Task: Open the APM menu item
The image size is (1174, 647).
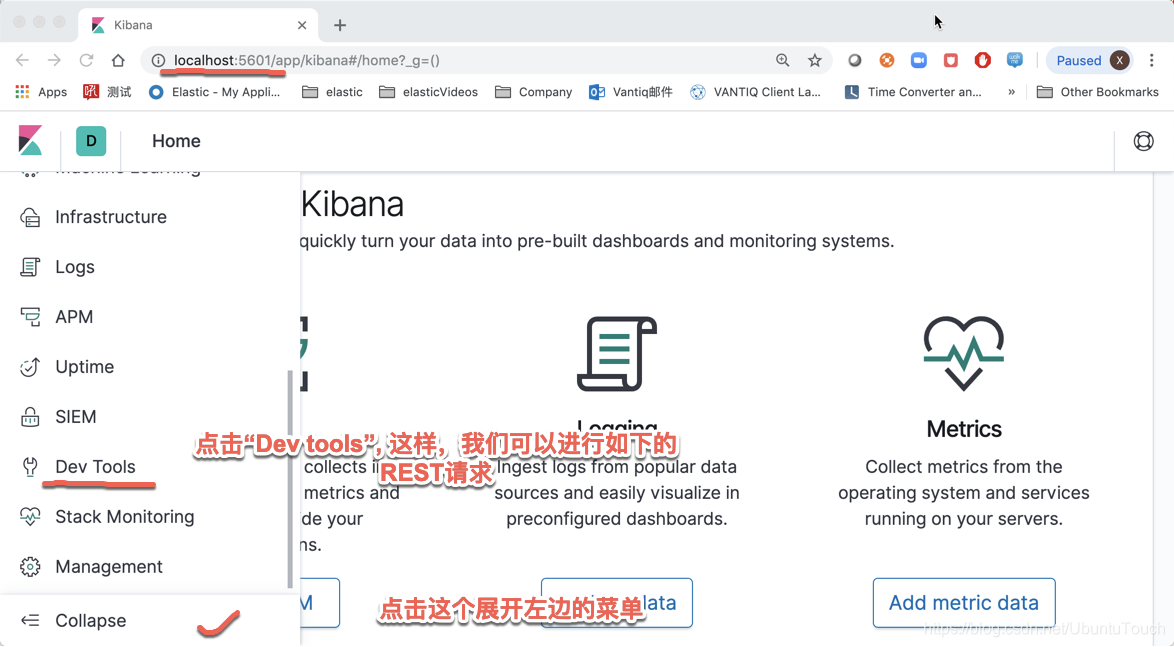Action: [x=74, y=318]
